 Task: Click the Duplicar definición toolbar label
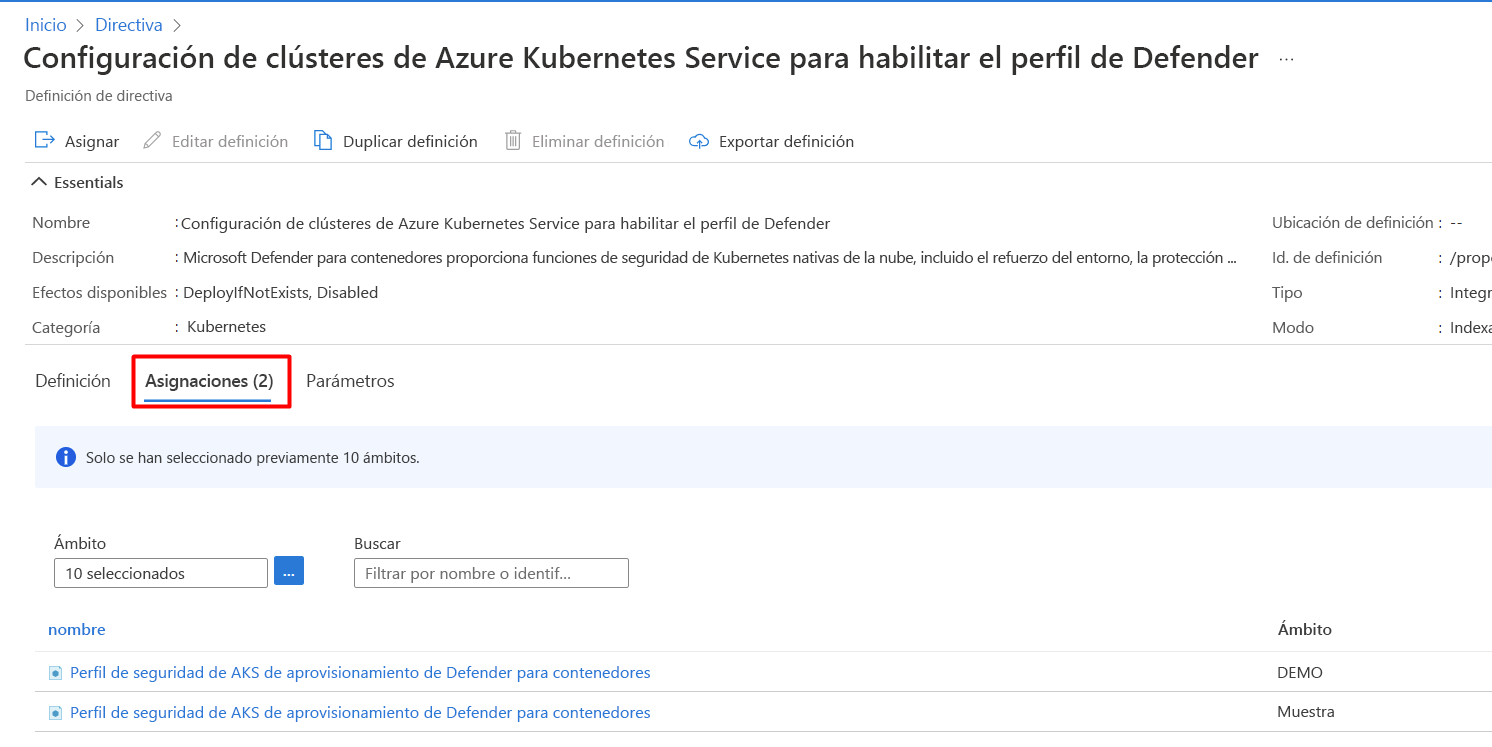point(410,142)
